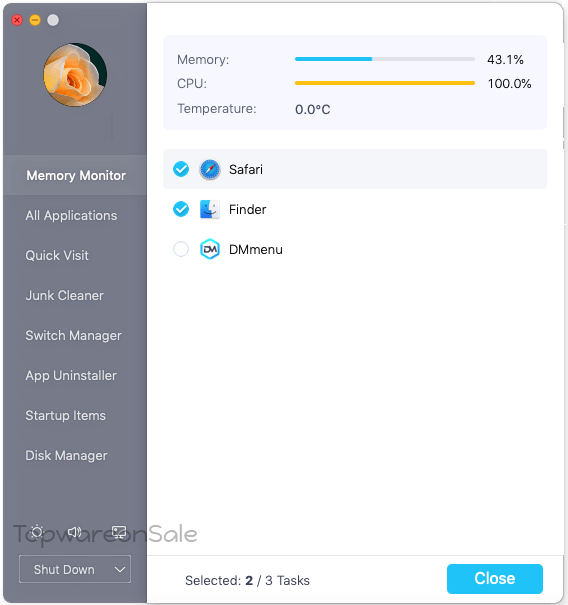Open Disk Manager section

point(66,456)
